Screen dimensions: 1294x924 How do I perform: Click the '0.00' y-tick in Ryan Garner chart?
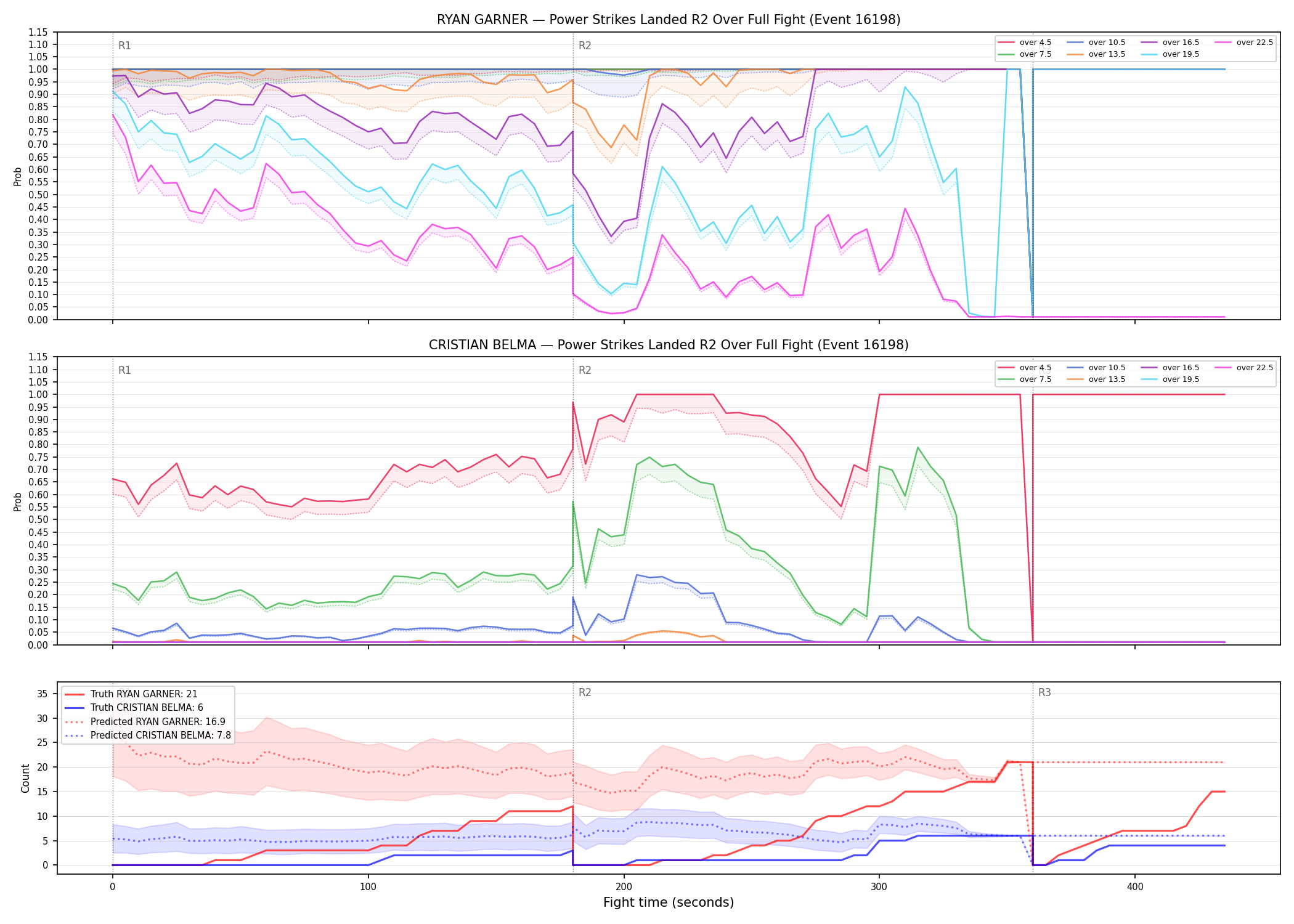pyautogui.click(x=38, y=320)
